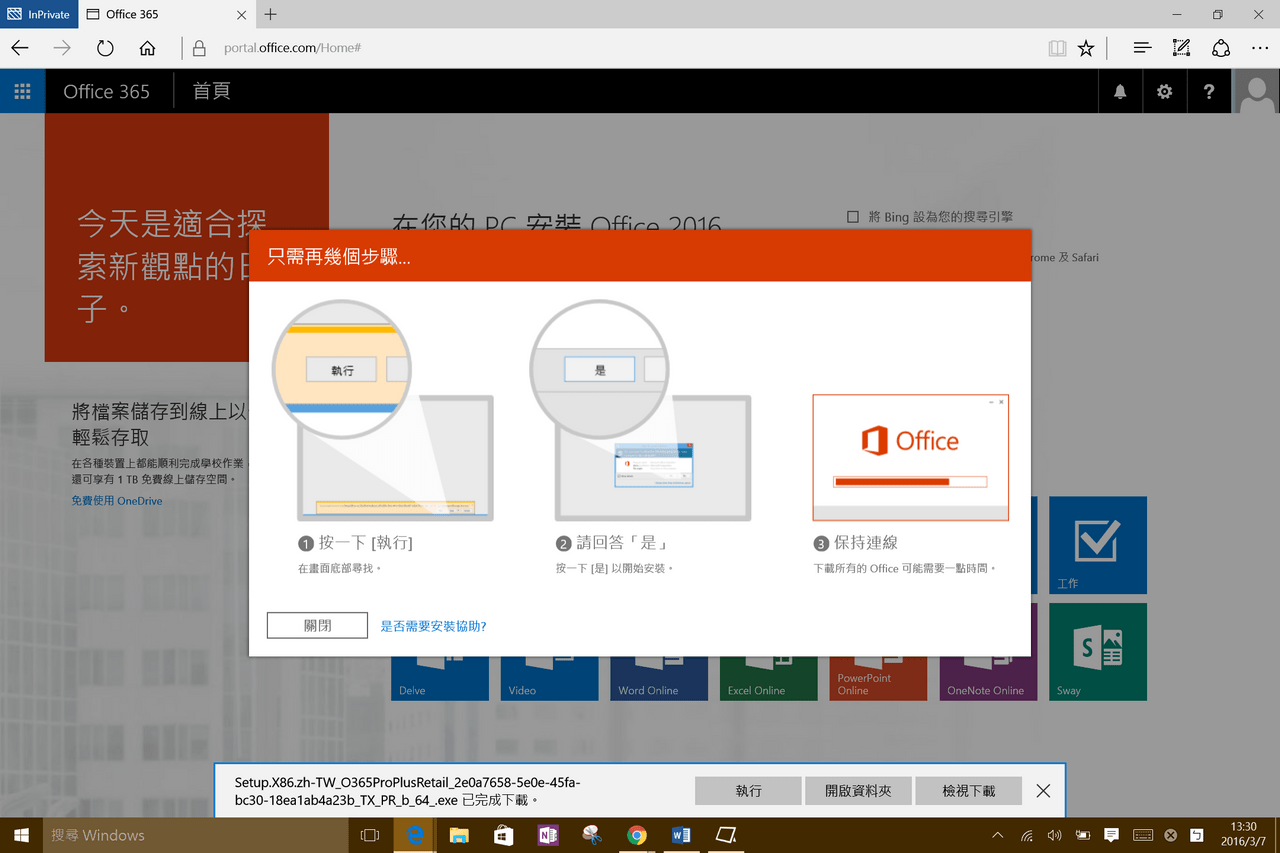Viewport: 1280px width, 853px height.
Task: Click the Office progress illustration in dialog
Action: tap(910, 457)
